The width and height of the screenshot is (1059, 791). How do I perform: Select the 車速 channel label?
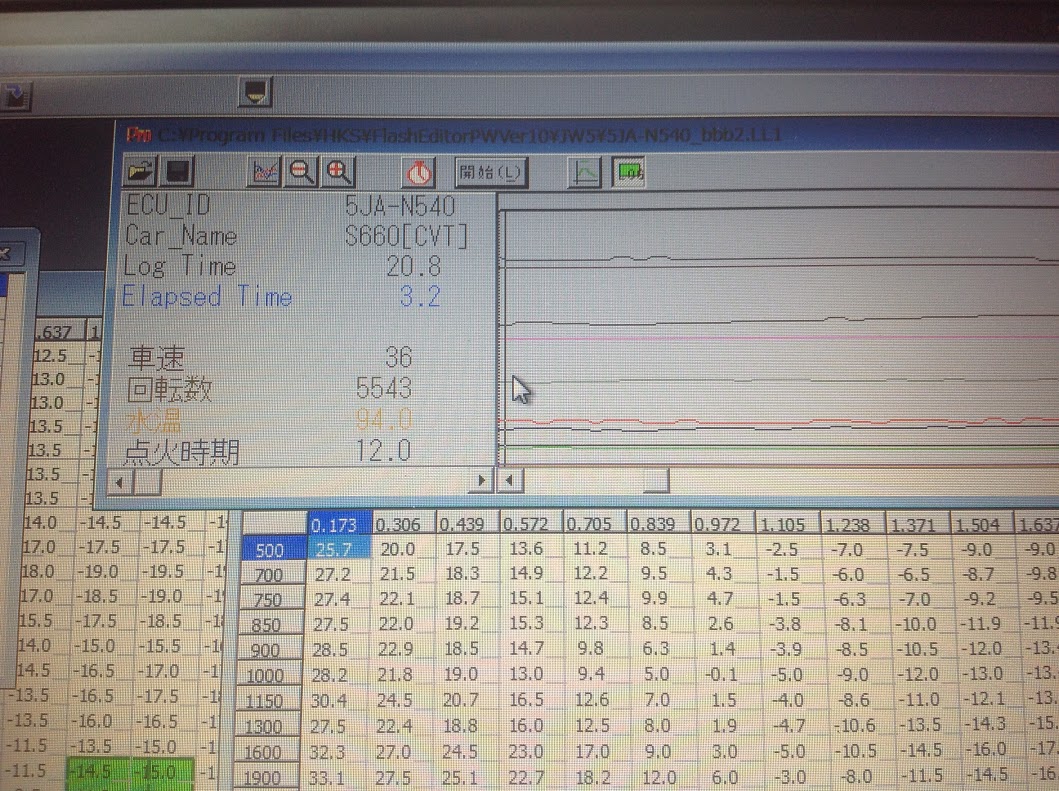pyautogui.click(x=156, y=357)
